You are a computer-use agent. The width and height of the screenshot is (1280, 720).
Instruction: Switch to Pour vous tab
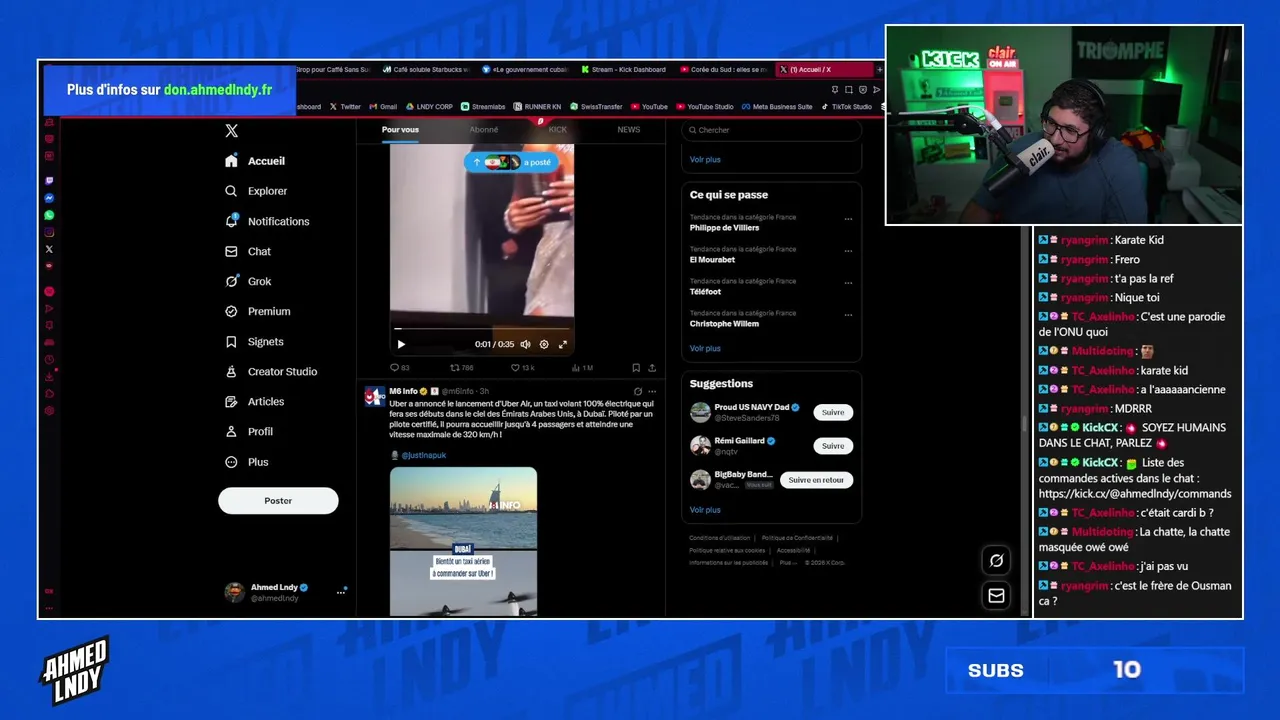(x=400, y=130)
